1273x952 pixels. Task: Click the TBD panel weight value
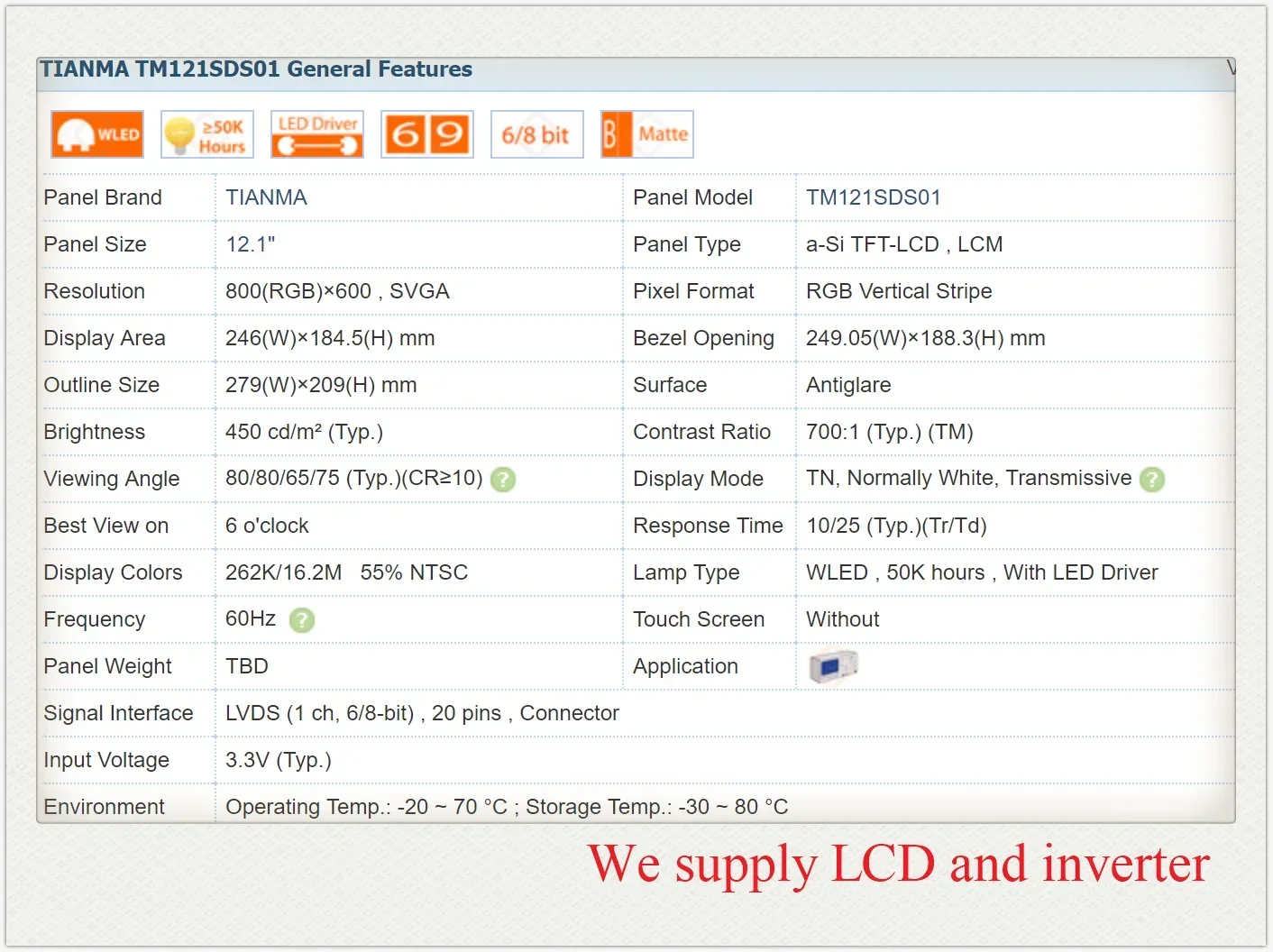click(x=247, y=666)
